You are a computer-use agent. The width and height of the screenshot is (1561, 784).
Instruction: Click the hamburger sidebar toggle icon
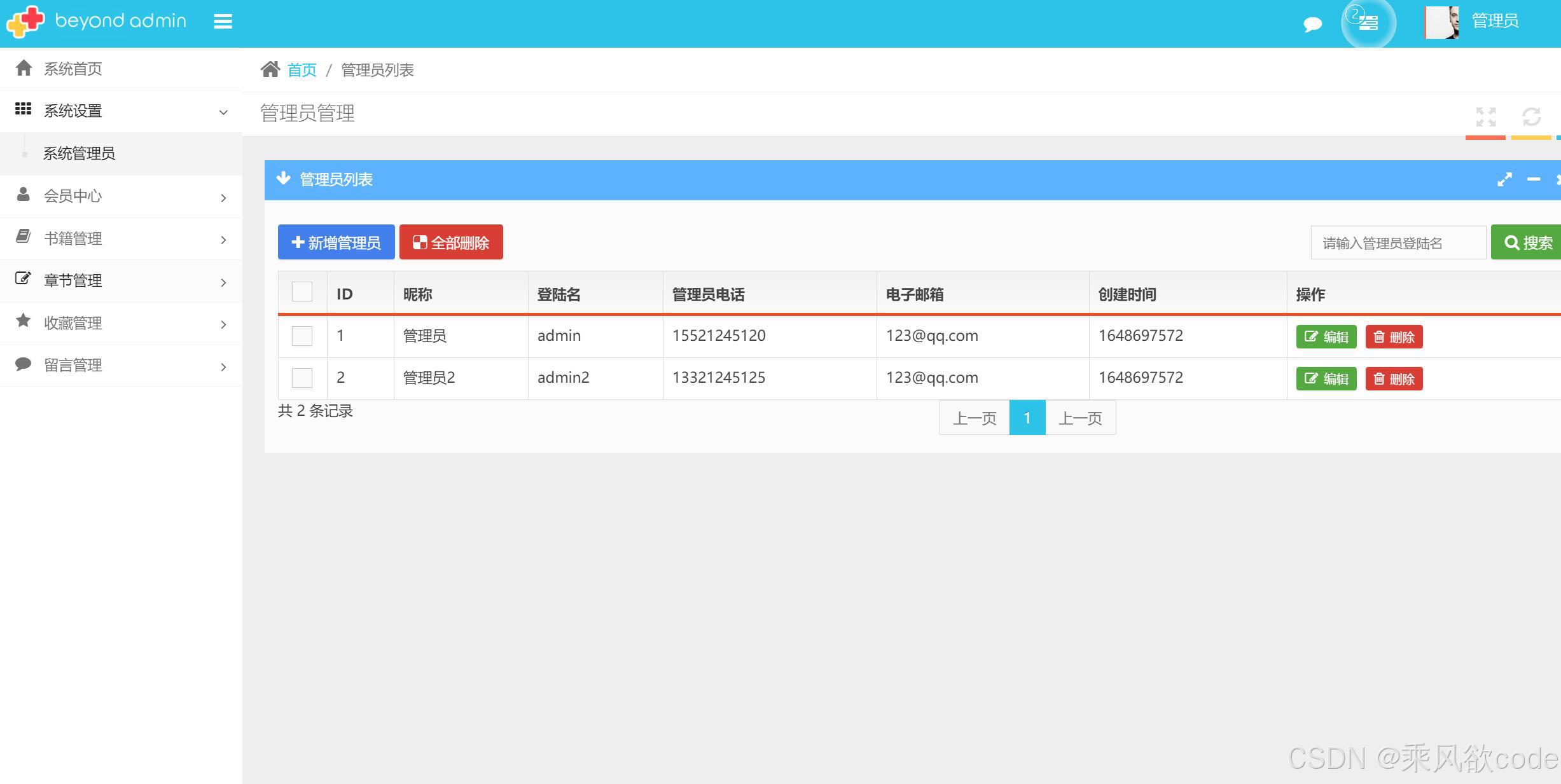[x=223, y=22]
